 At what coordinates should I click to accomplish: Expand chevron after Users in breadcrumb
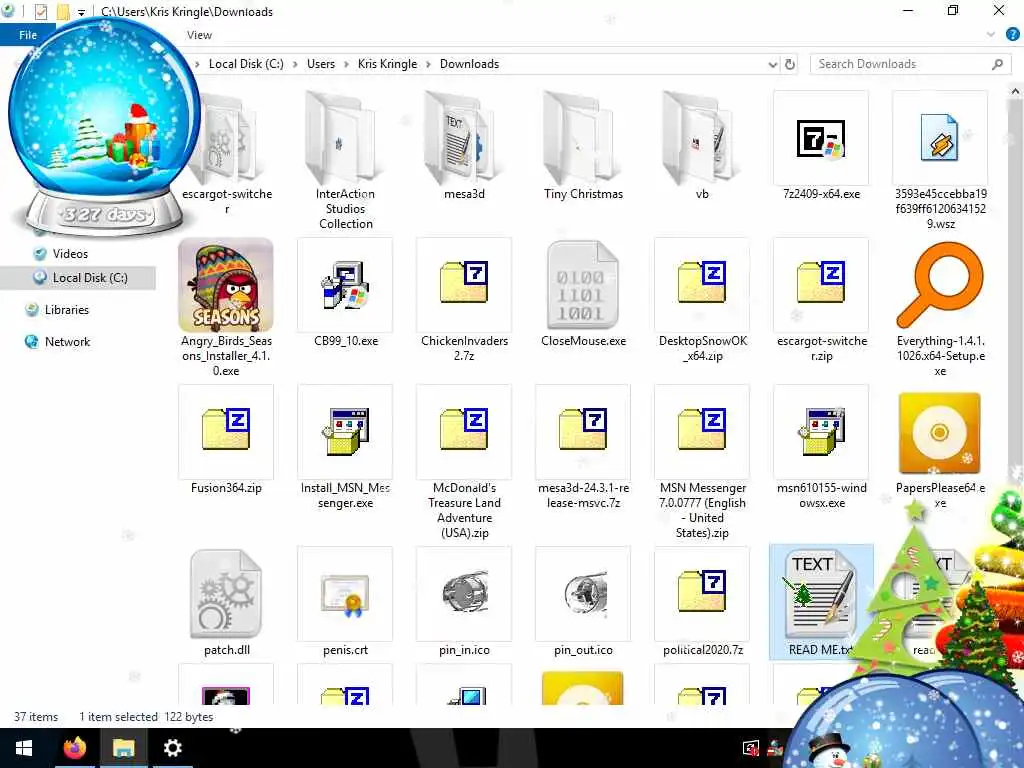[345, 65]
